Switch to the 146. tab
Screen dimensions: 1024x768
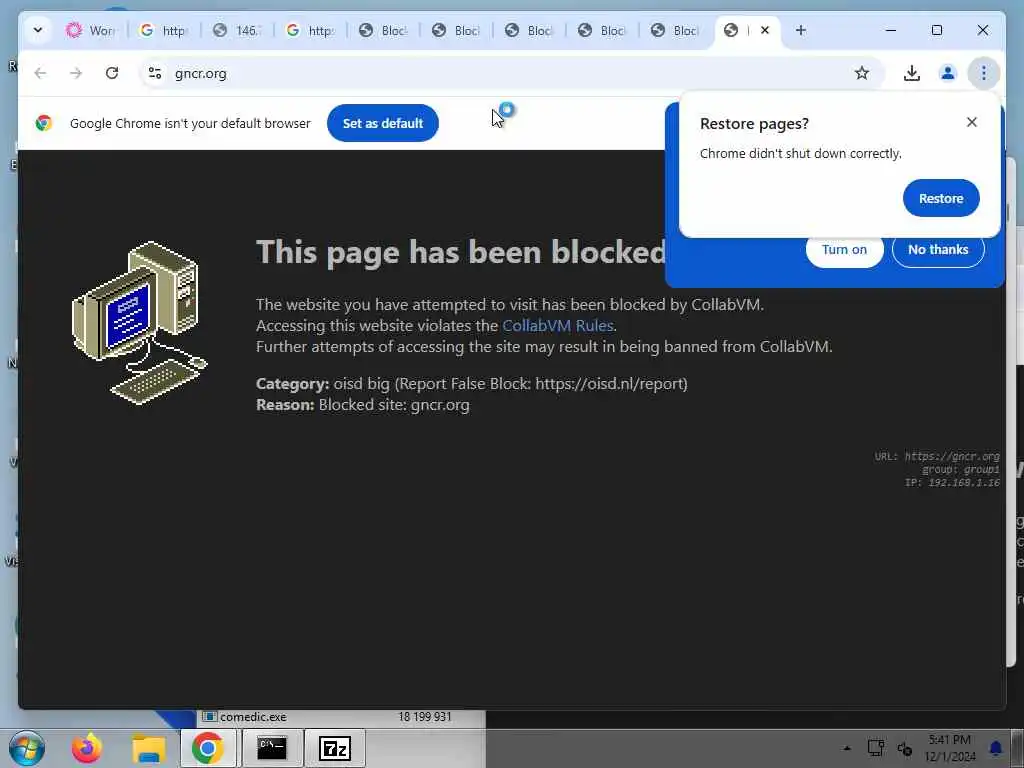tap(236, 30)
